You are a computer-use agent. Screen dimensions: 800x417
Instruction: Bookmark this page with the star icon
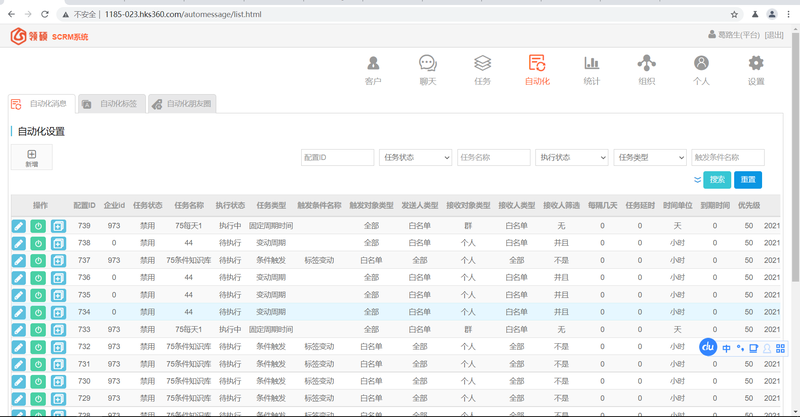734,14
